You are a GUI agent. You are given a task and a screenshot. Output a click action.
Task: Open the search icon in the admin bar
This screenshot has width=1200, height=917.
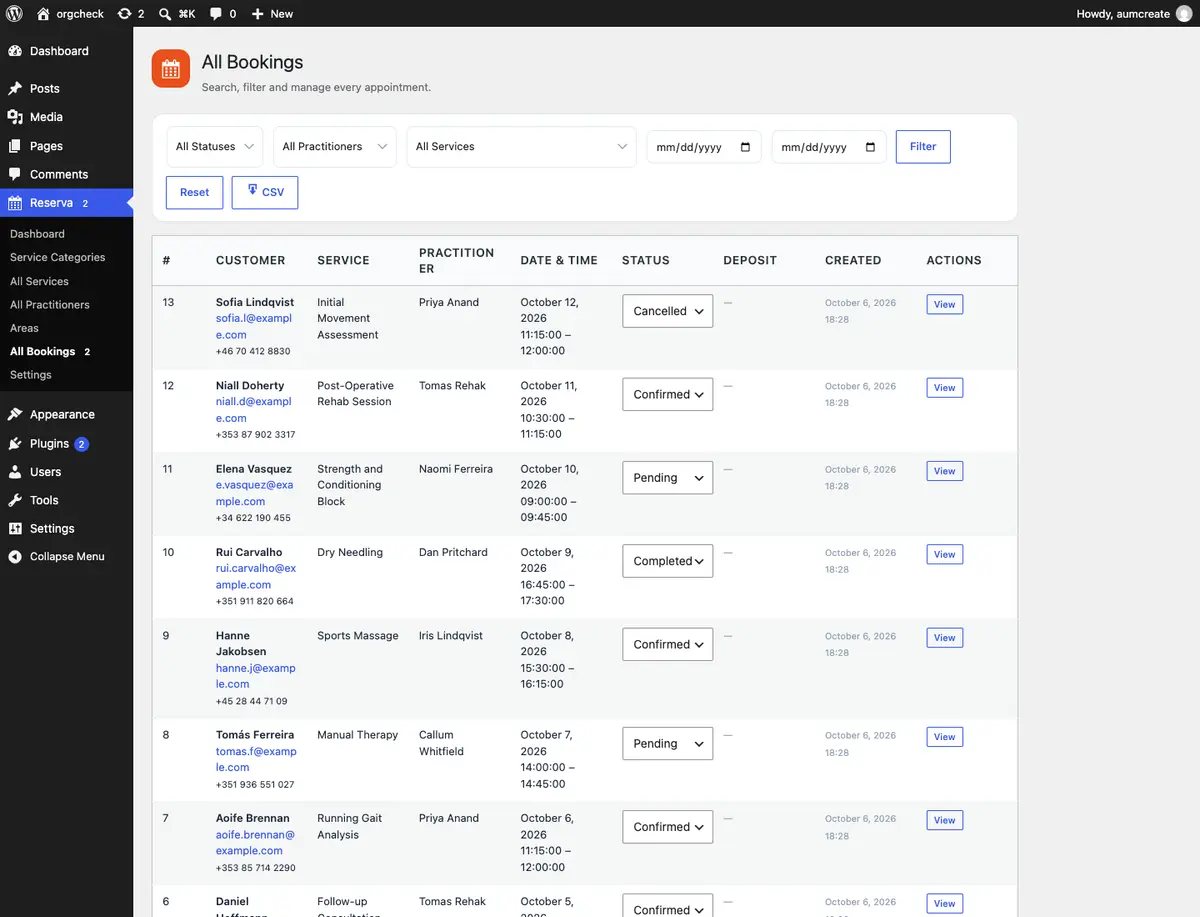tap(164, 14)
